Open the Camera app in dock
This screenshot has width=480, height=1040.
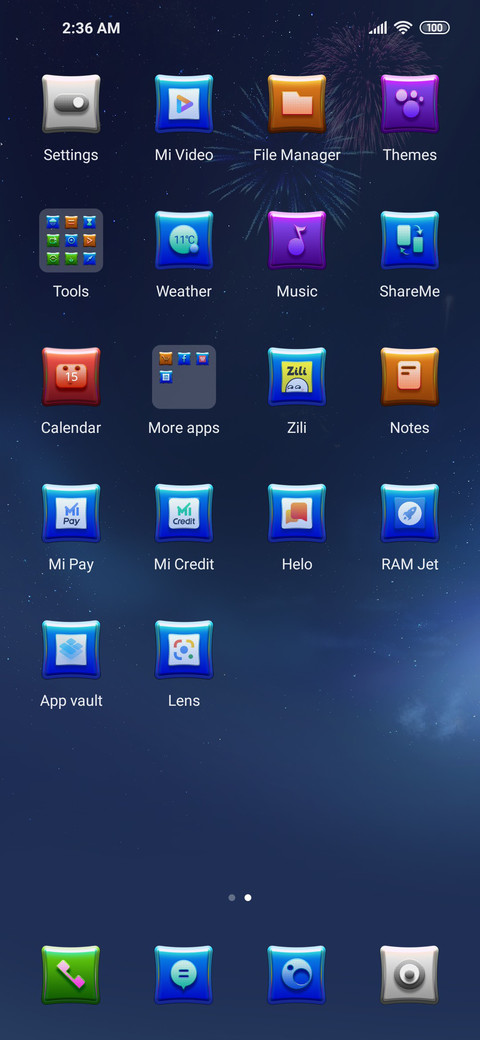[409, 975]
